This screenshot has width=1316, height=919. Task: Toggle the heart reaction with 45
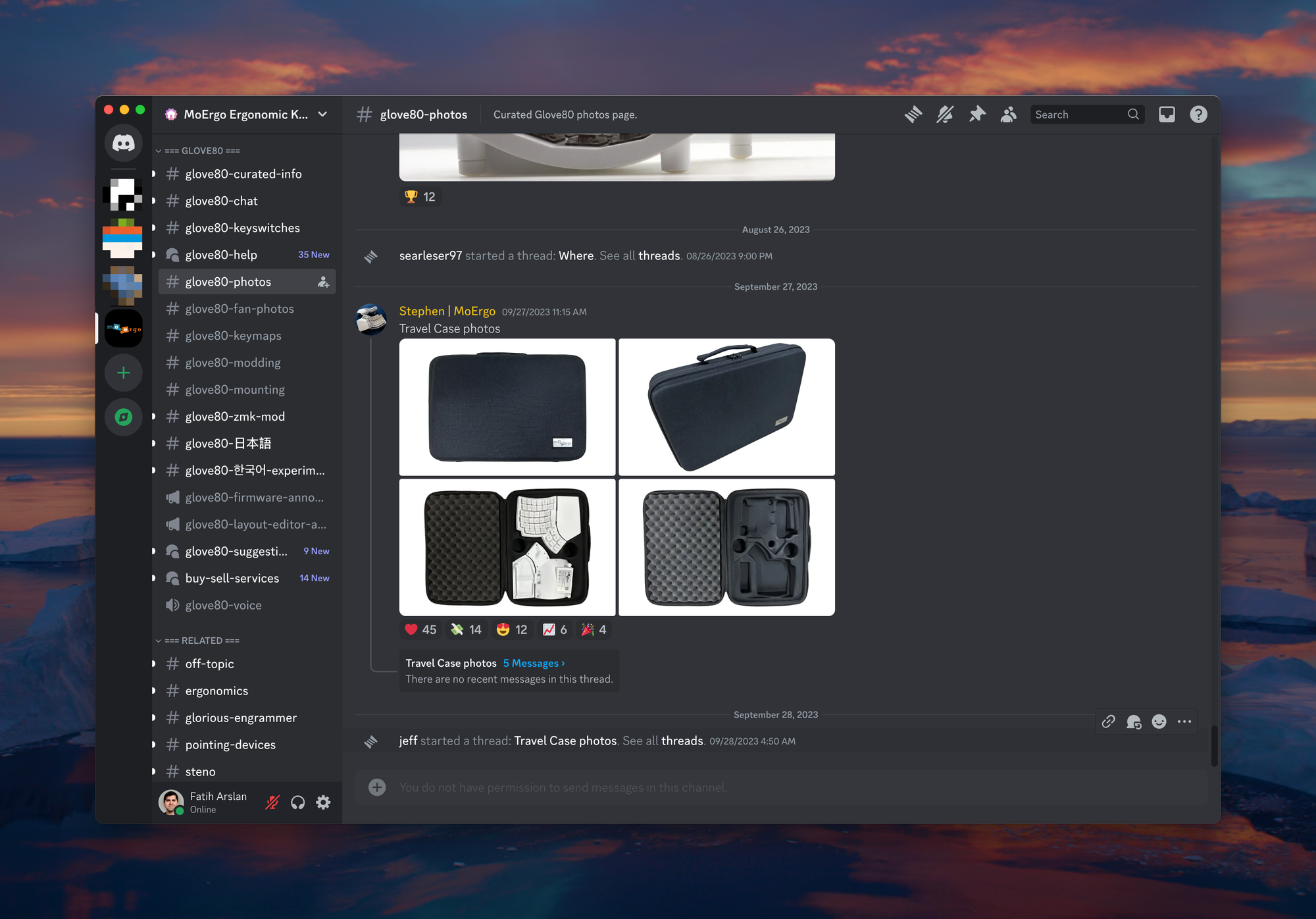(420, 630)
